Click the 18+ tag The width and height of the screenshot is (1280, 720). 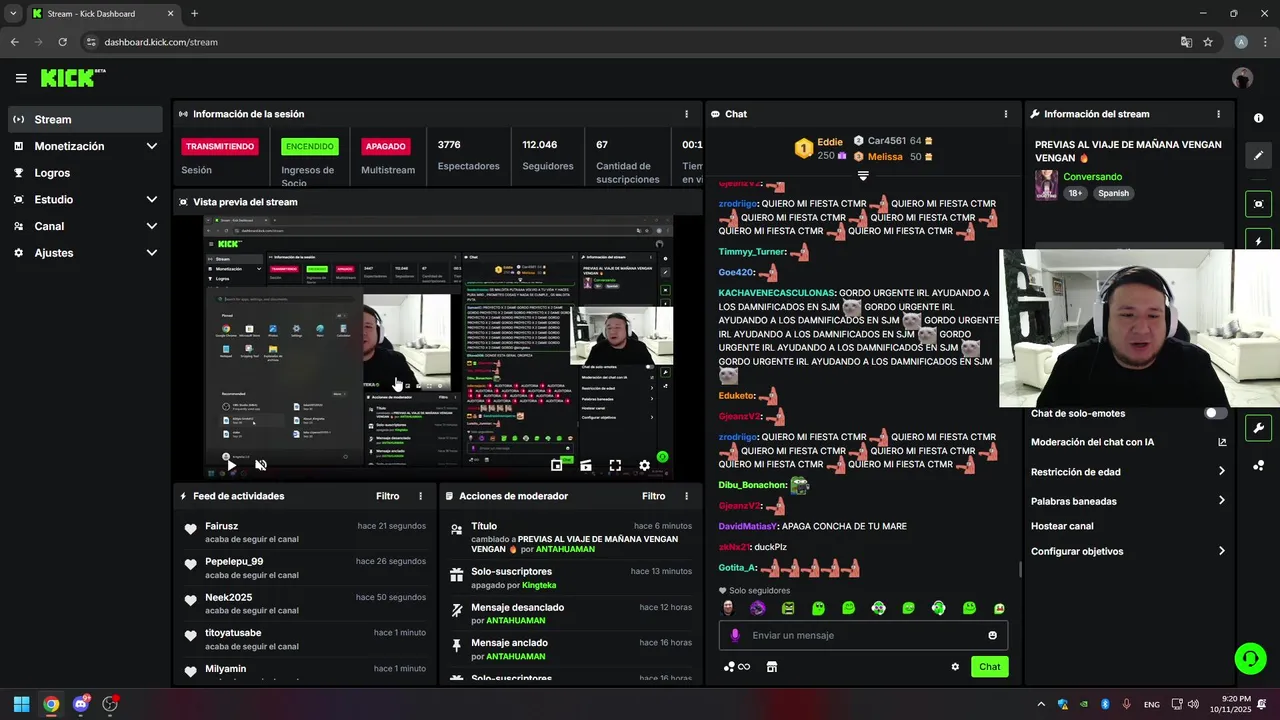(1076, 193)
